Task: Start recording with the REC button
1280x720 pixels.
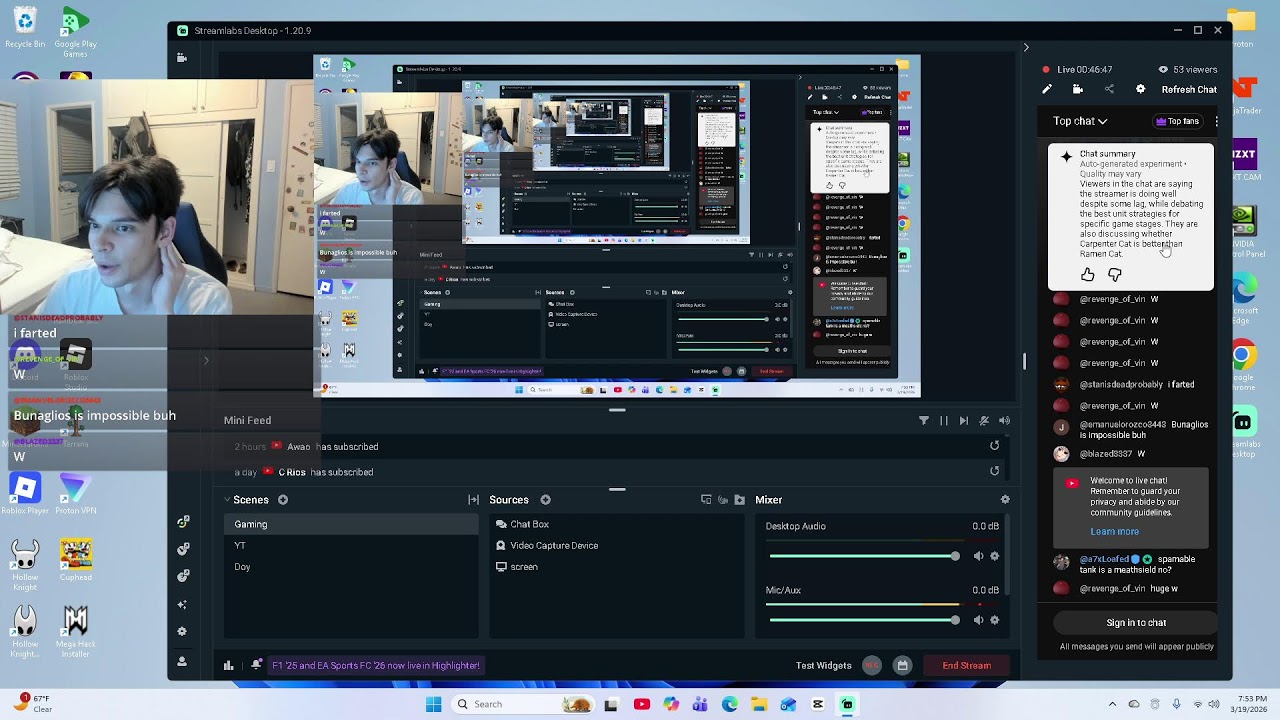Action: pos(872,665)
